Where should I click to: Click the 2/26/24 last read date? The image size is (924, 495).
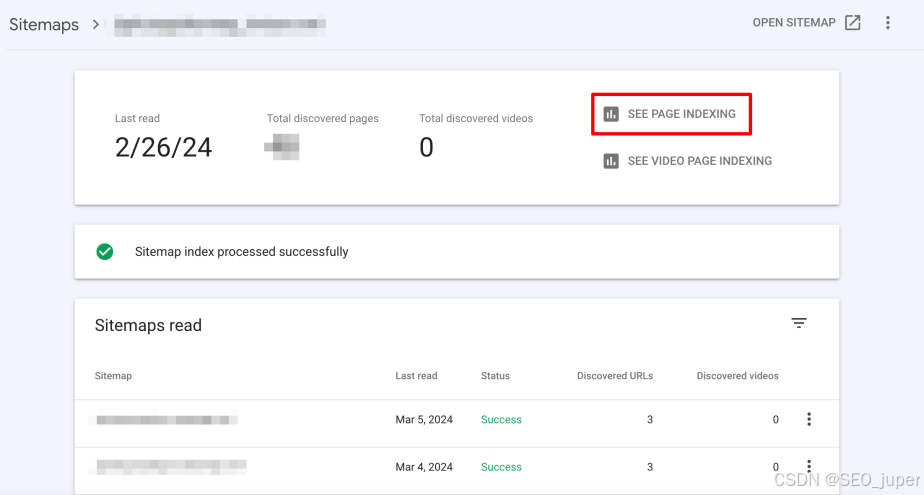coord(163,147)
